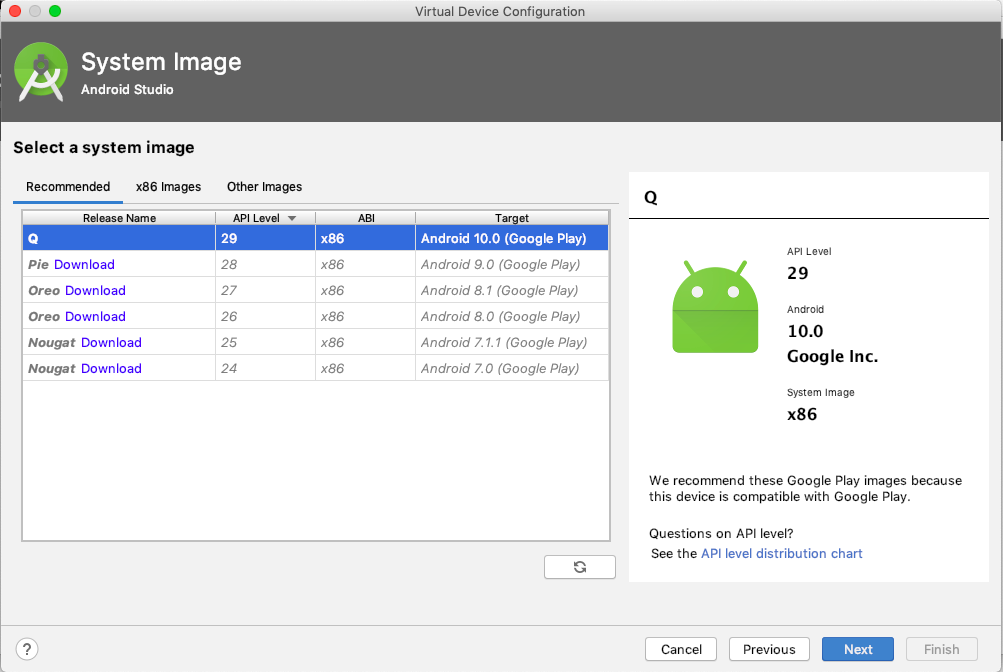This screenshot has height=672, width=1003.
Task: Click the red close window button
Action: click(15, 11)
